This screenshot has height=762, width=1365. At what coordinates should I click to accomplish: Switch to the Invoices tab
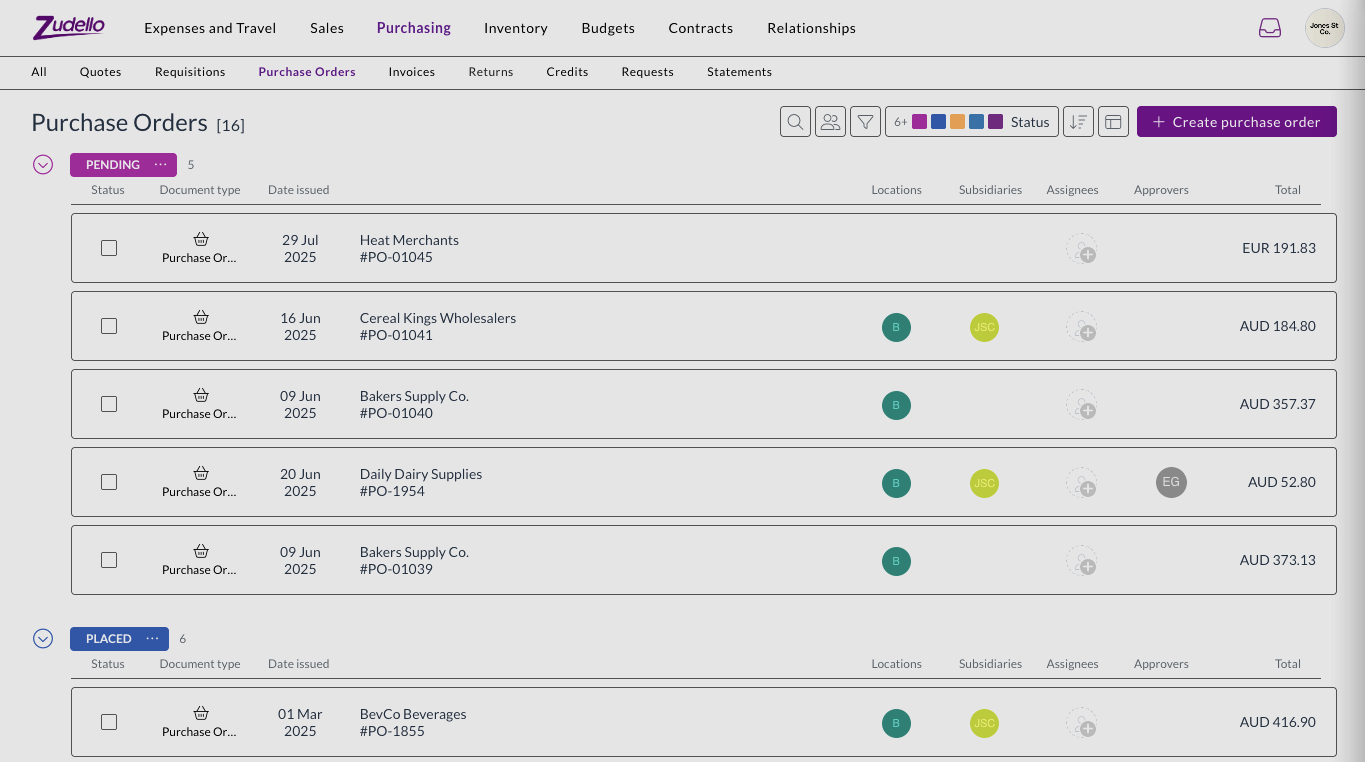(x=411, y=72)
